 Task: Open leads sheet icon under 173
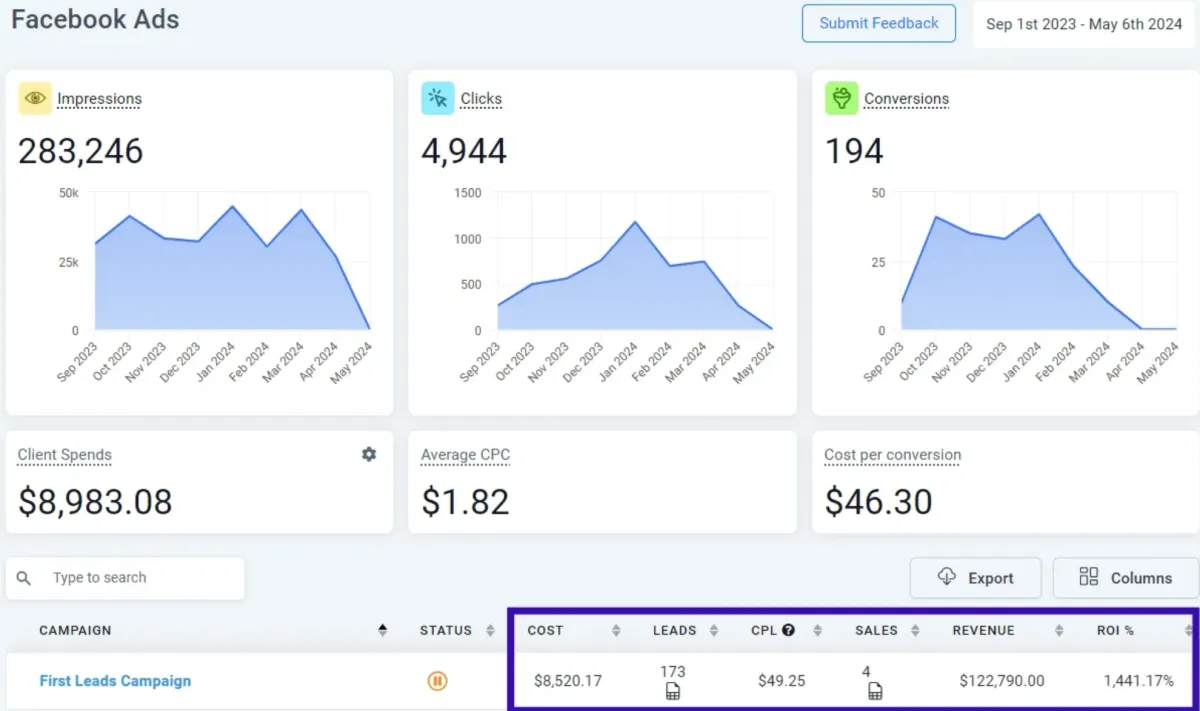click(x=673, y=691)
